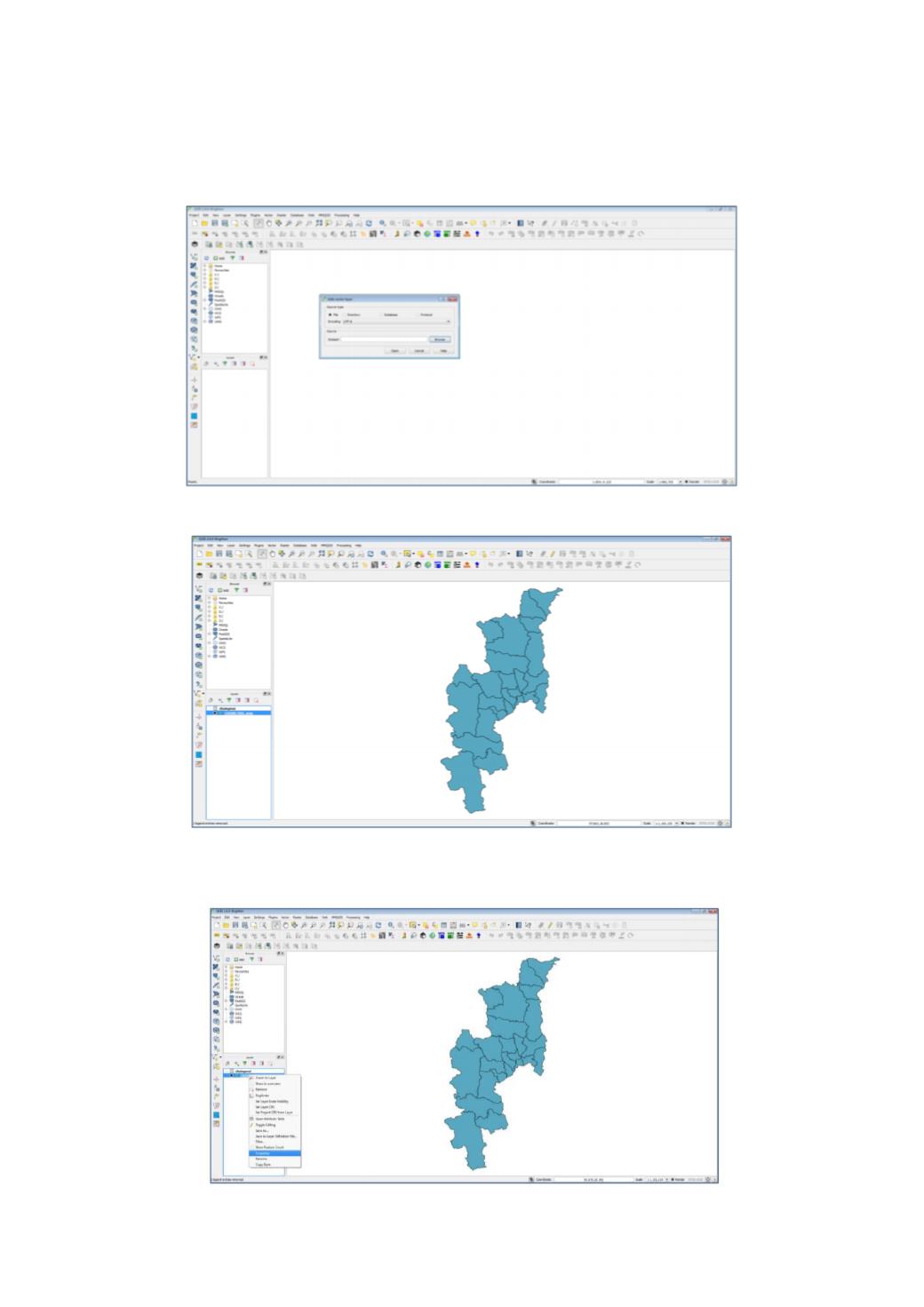Open Layer menu in middle QGIS window
924x1307 pixels.
coord(231,546)
